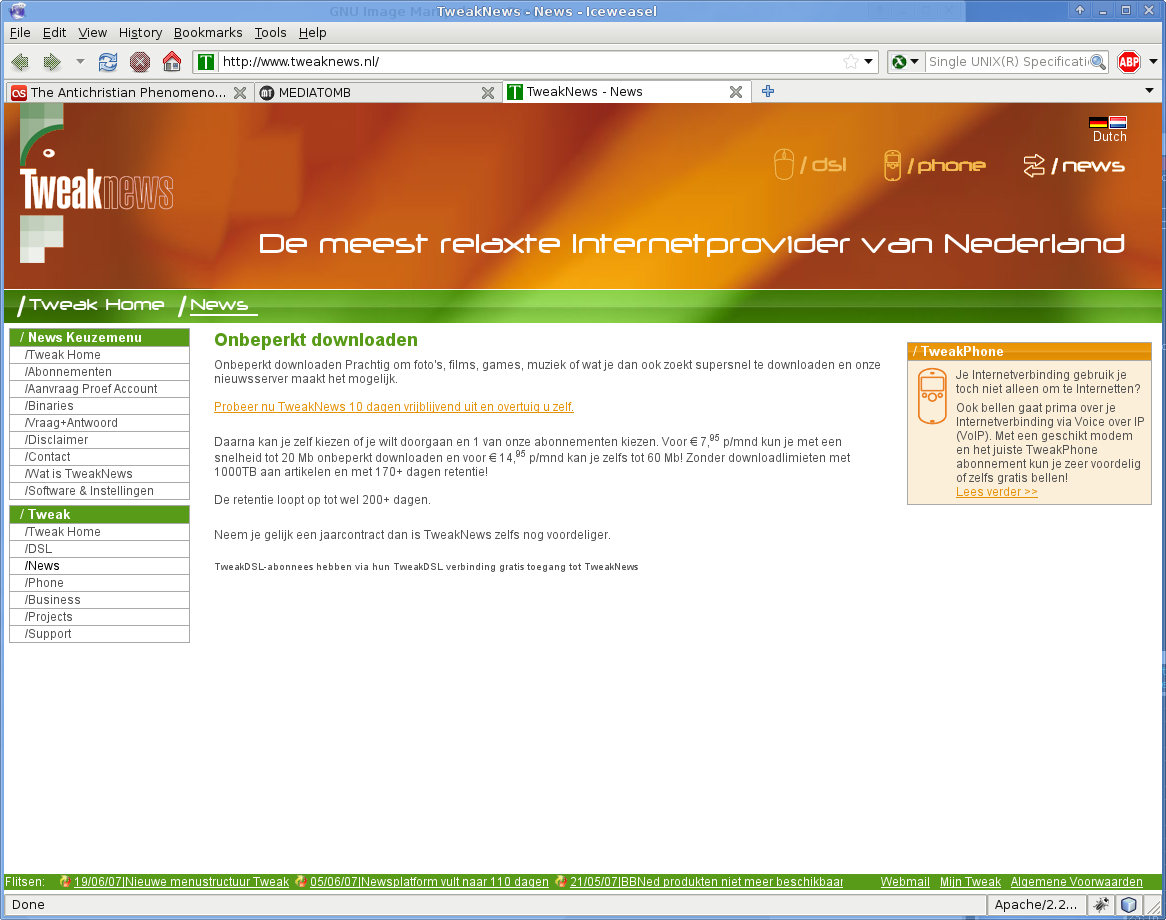Viewport: 1166px width, 920px height.
Task: Click the Adblock Plus ABP icon
Action: (1129, 62)
